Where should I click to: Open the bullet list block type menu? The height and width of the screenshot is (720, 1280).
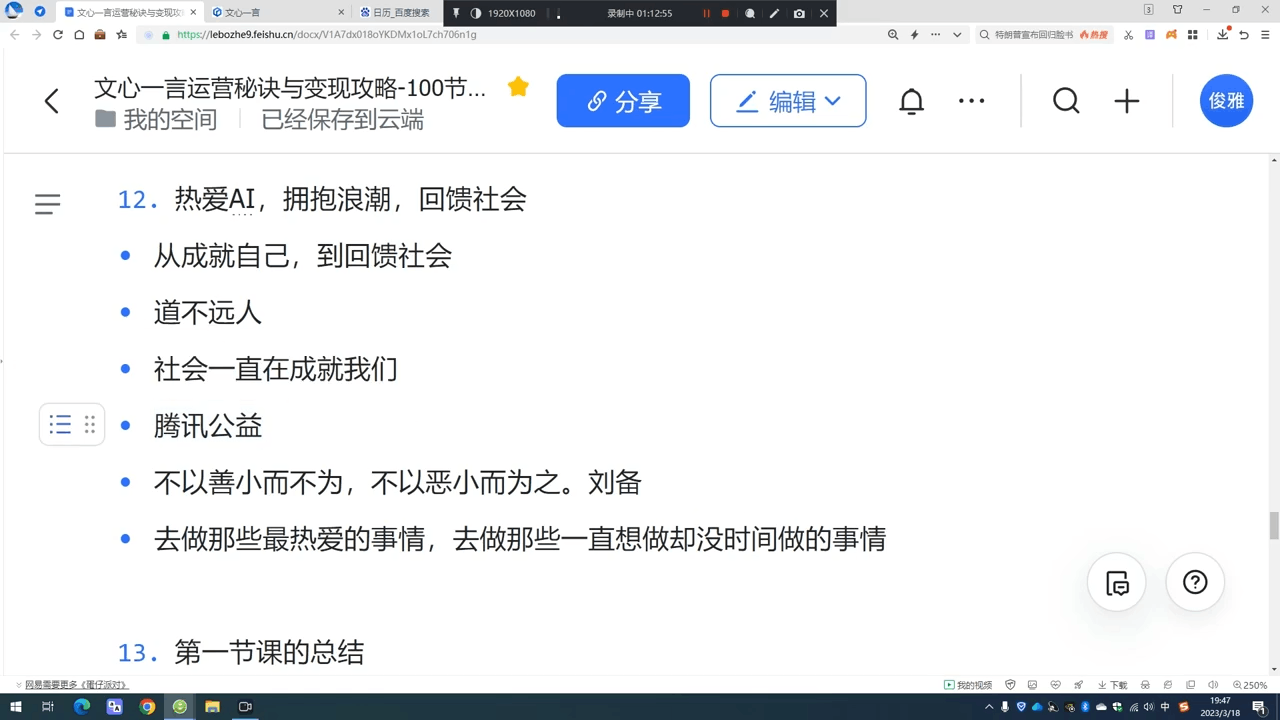click(60, 425)
